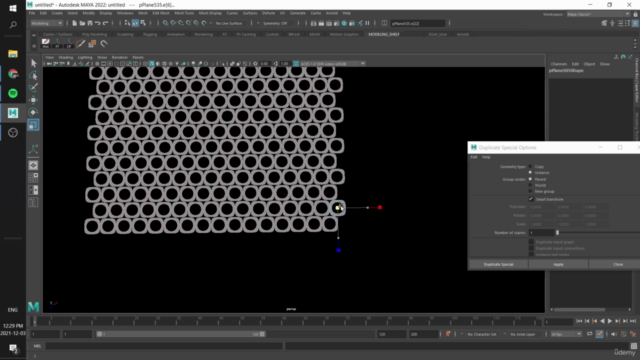Choose the Lasso select tool

[33, 76]
